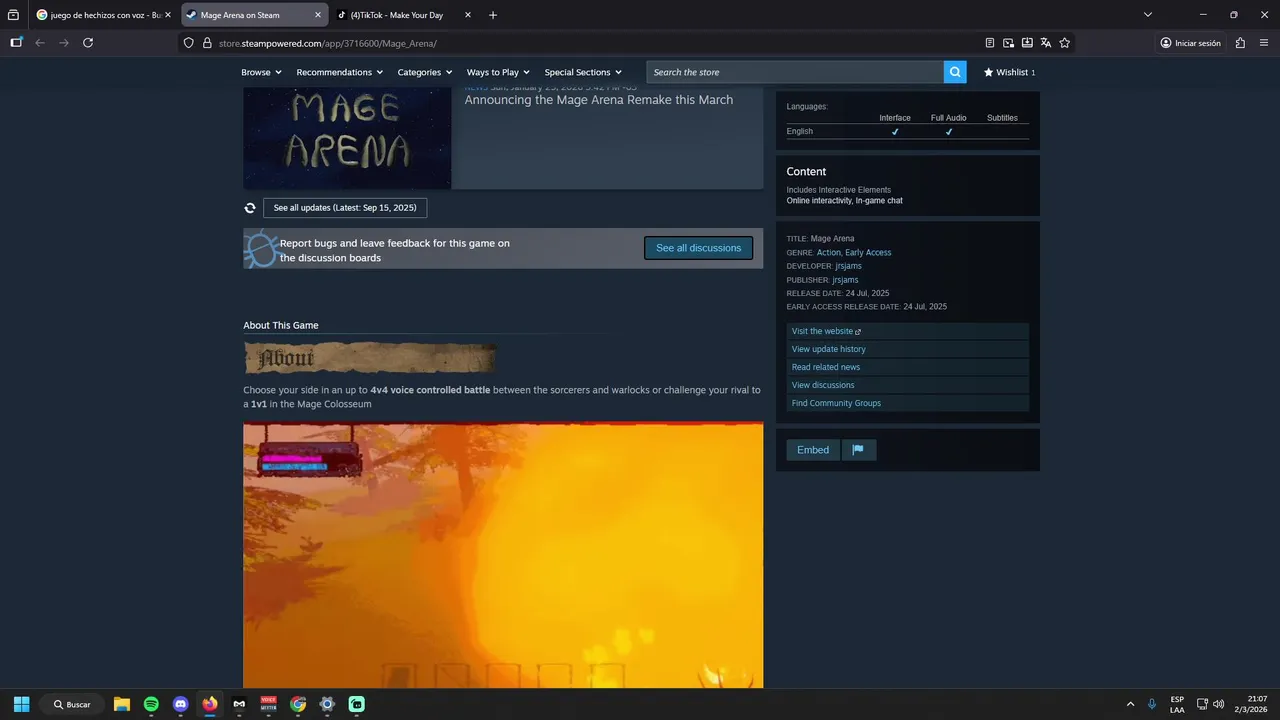1280x720 pixels.
Task: Click the Steam store search magnifier button
Action: [955, 72]
